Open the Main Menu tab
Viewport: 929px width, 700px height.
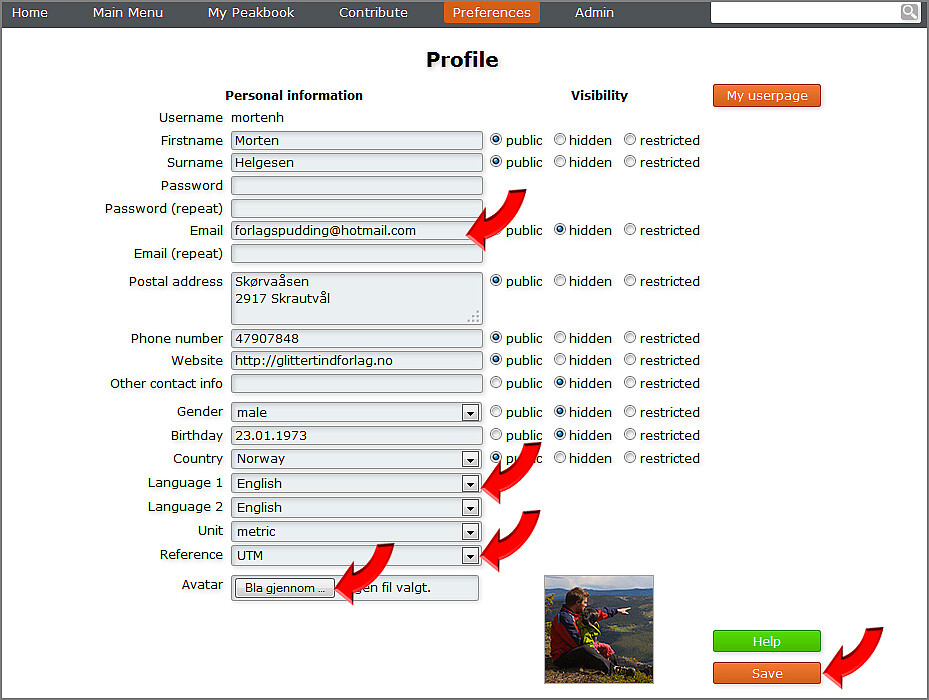pos(127,13)
